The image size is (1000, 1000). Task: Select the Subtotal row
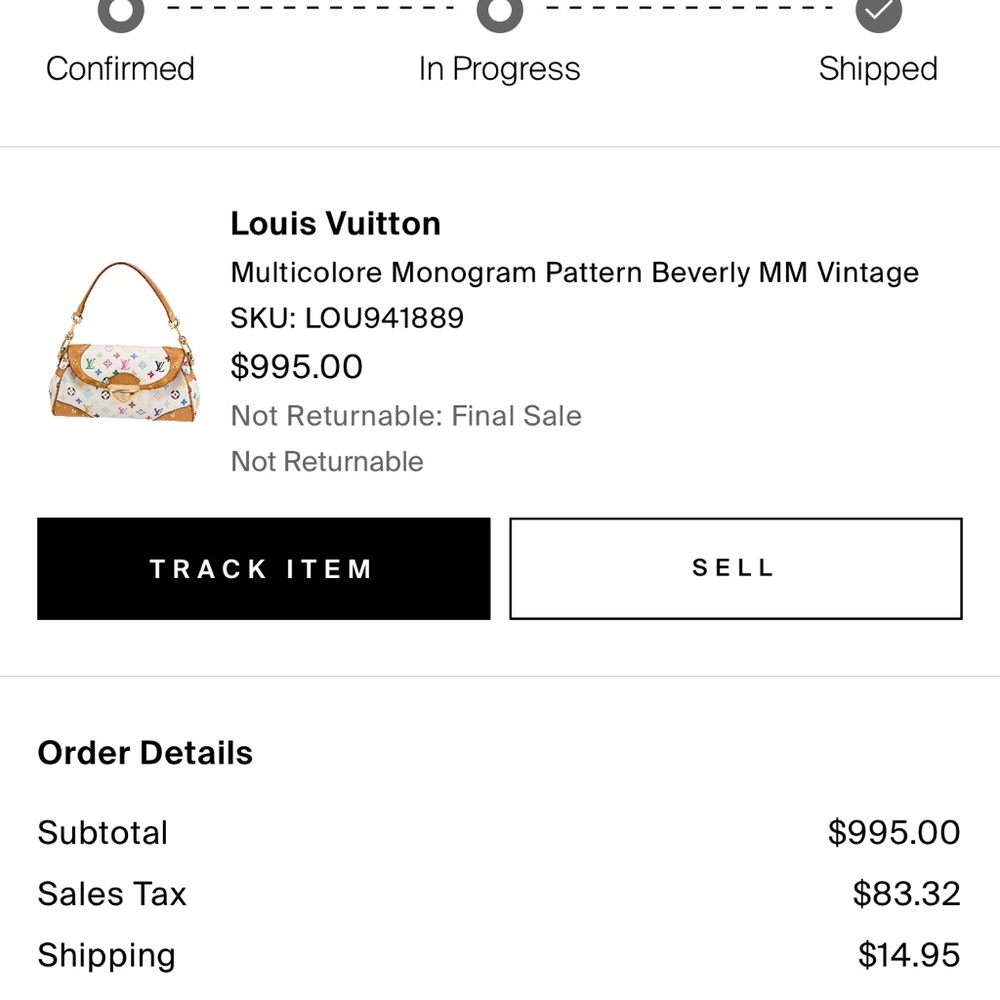click(102, 833)
